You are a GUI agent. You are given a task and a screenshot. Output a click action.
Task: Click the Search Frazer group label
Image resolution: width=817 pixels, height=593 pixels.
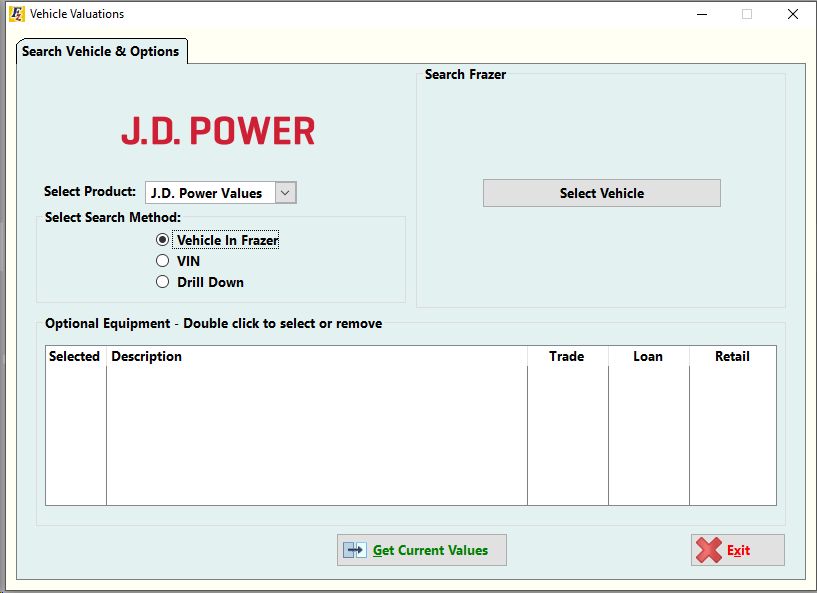pyautogui.click(x=465, y=75)
